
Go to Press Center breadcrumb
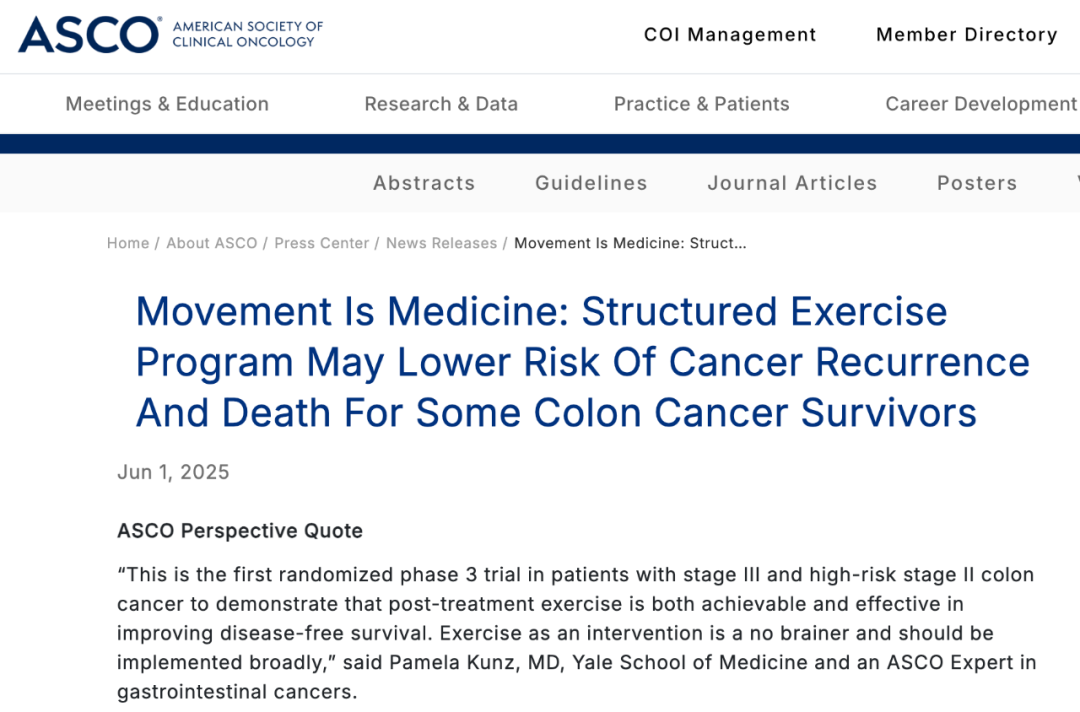point(322,243)
